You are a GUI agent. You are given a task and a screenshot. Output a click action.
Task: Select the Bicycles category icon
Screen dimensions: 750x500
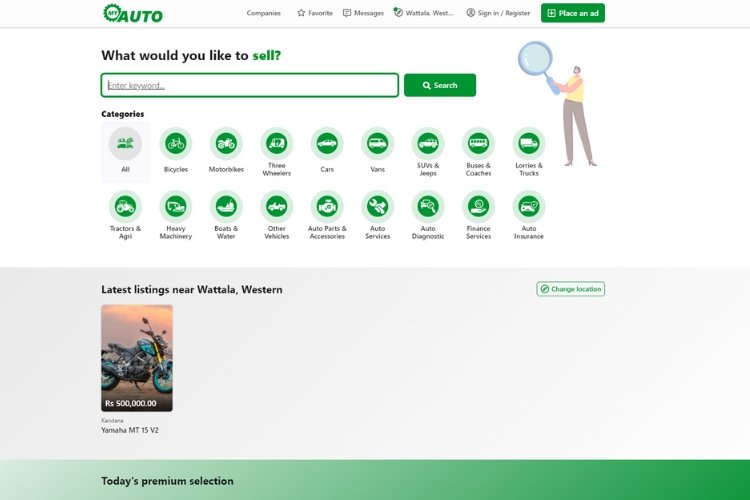176,144
